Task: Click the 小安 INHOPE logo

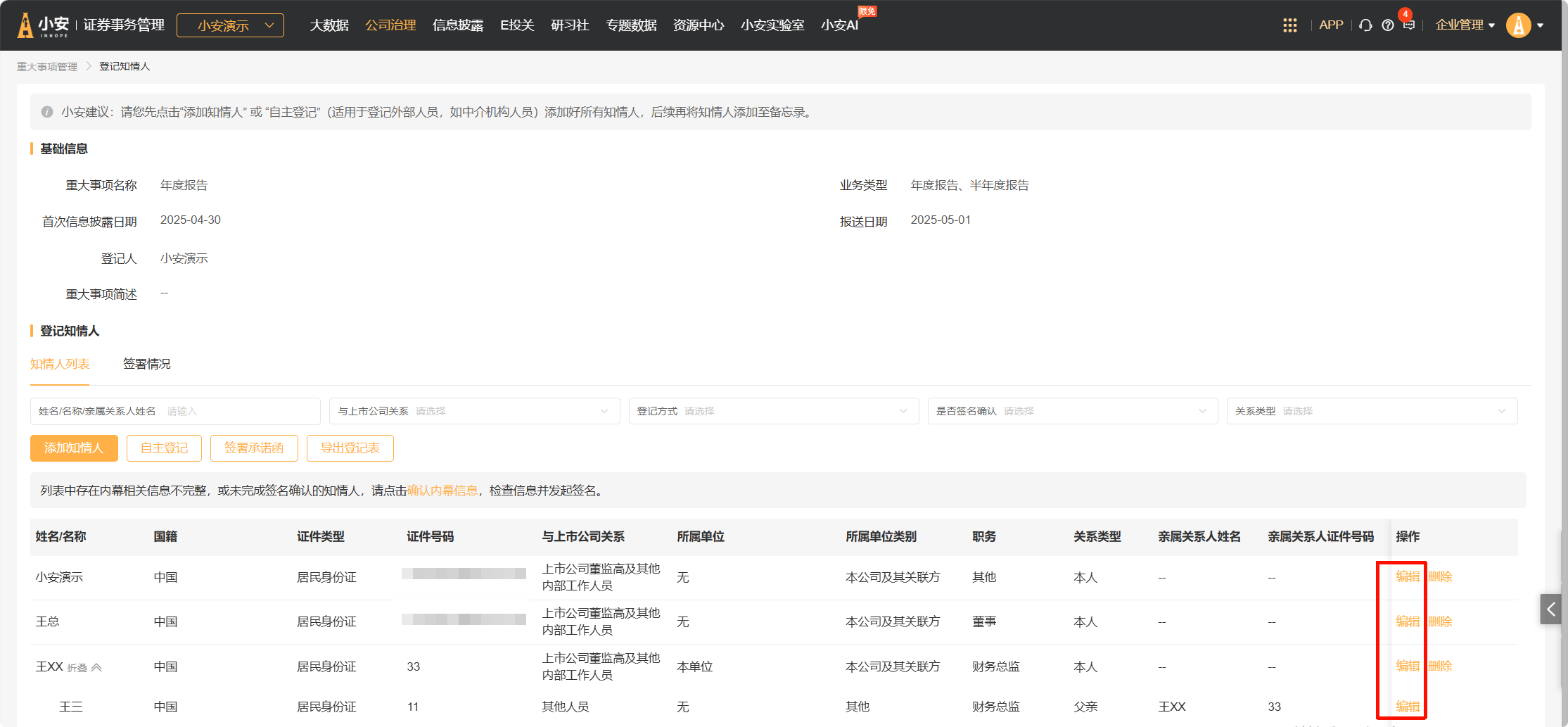Action: (44, 25)
